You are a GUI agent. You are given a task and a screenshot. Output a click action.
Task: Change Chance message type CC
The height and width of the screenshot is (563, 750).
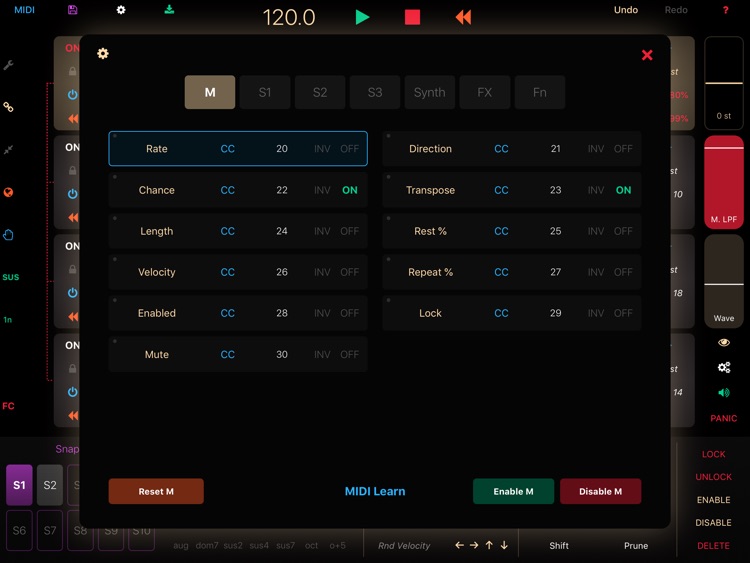coord(228,190)
